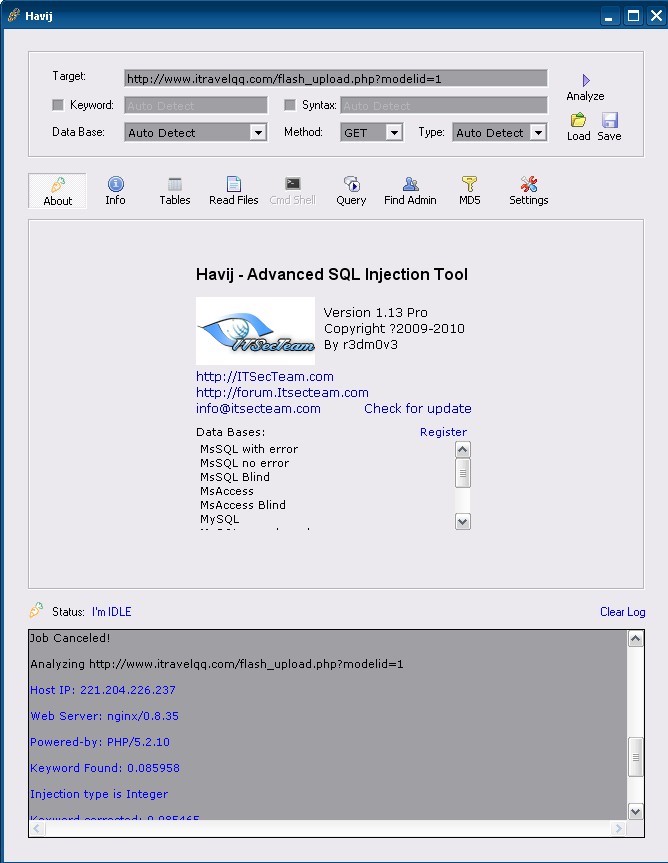
Task: Click the carrot icon beside Status
Action: pyautogui.click(x=36, y=610)
